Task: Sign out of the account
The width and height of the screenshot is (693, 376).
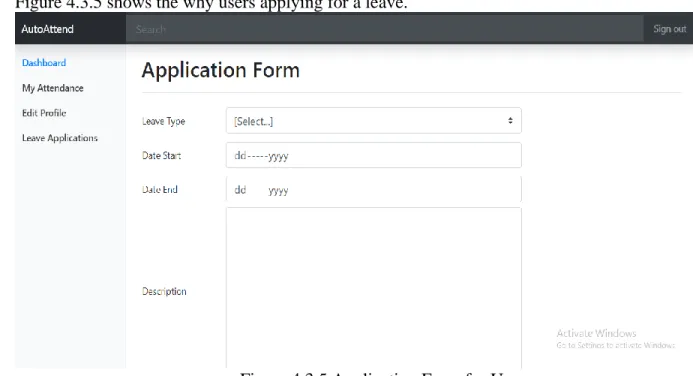Action: pyautogui.click(x=670, y=29)
